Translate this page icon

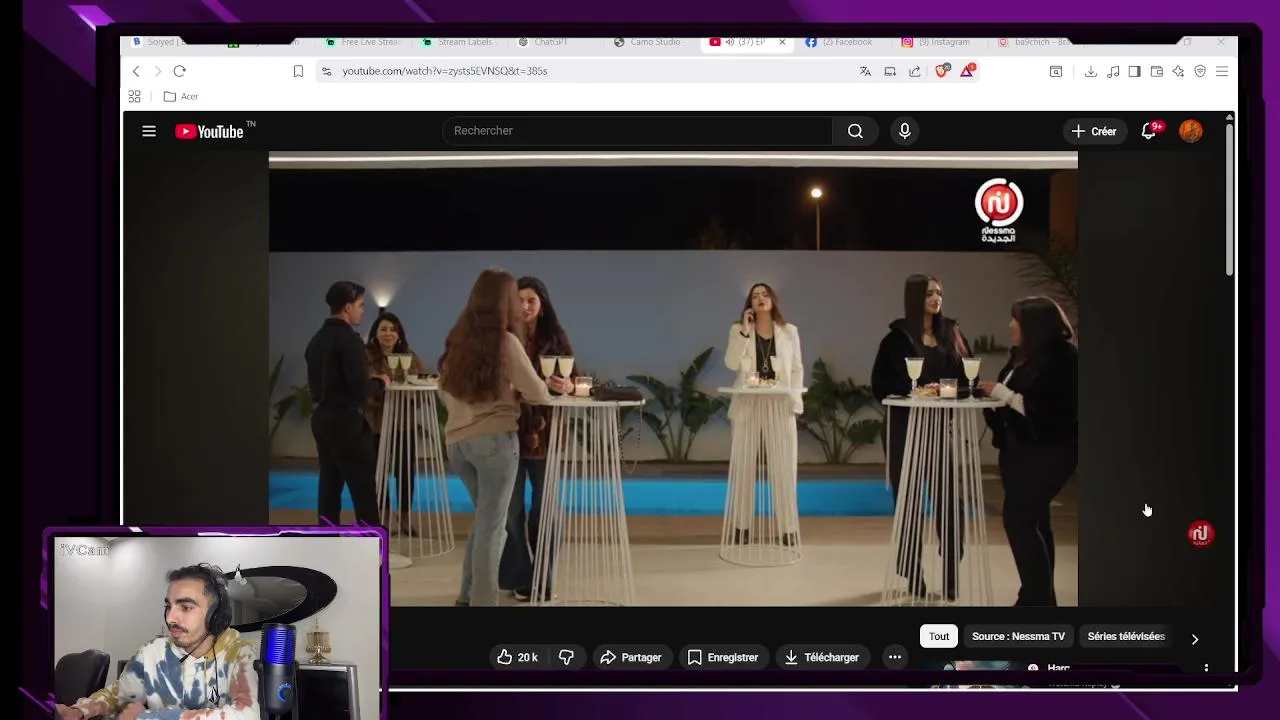(865, 71)
